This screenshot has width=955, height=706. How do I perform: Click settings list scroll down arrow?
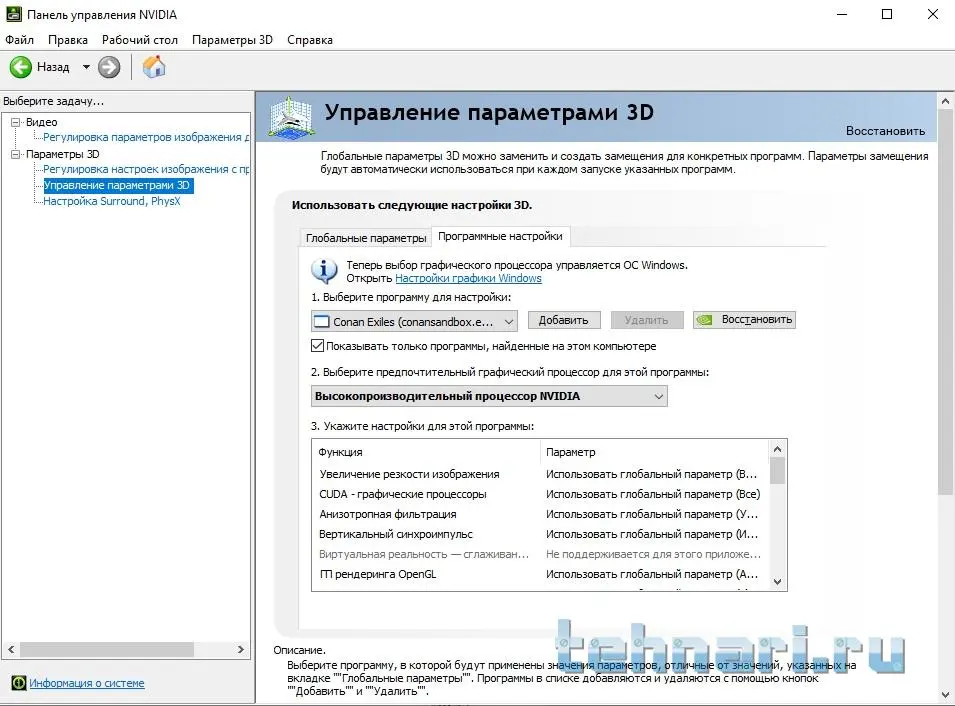(x=777, y=582)
